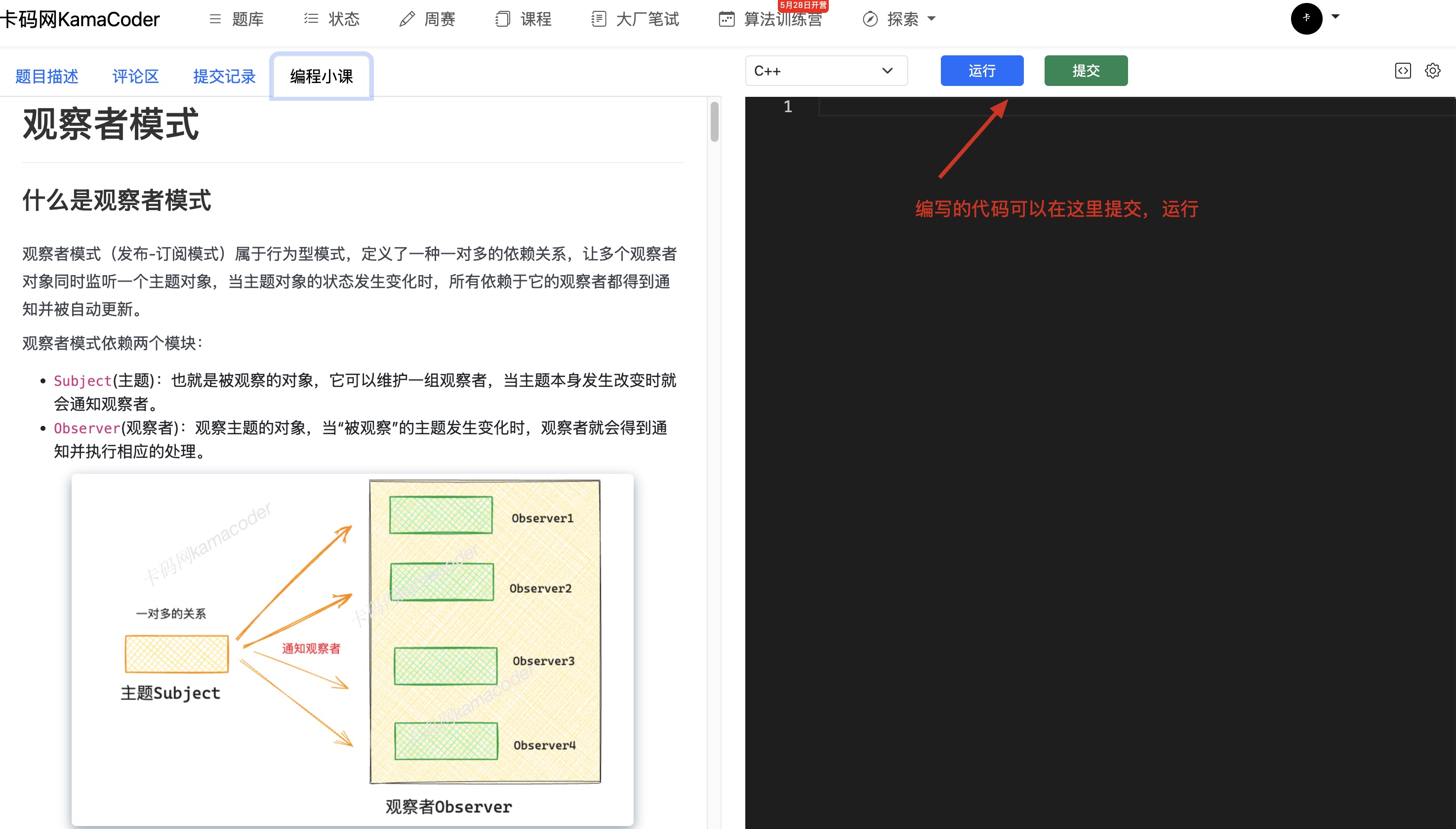
Task: Click the 观察者模式依赖两个模块 sentence
Action: 112,343
